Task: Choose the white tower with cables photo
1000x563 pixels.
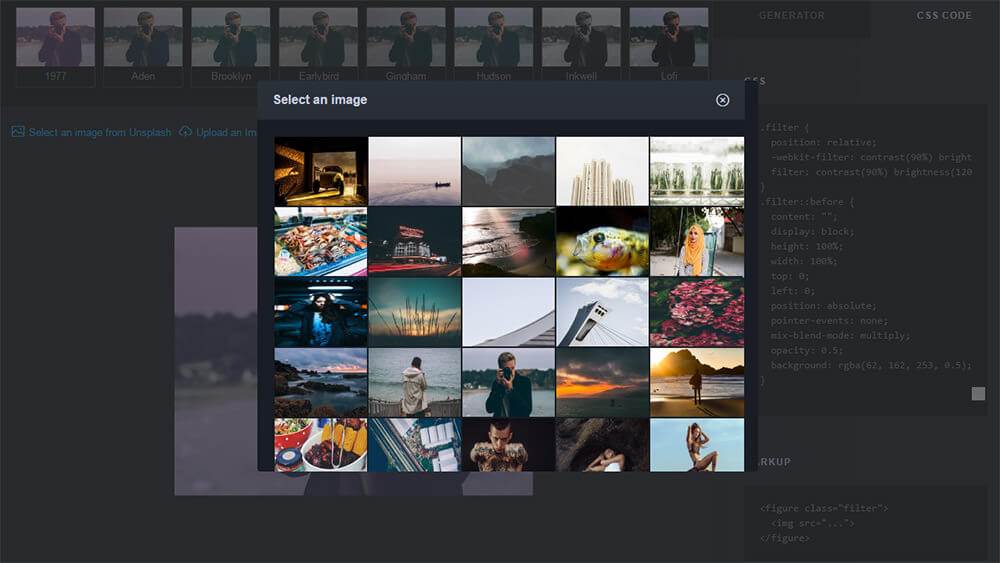Action: (602, 312)
